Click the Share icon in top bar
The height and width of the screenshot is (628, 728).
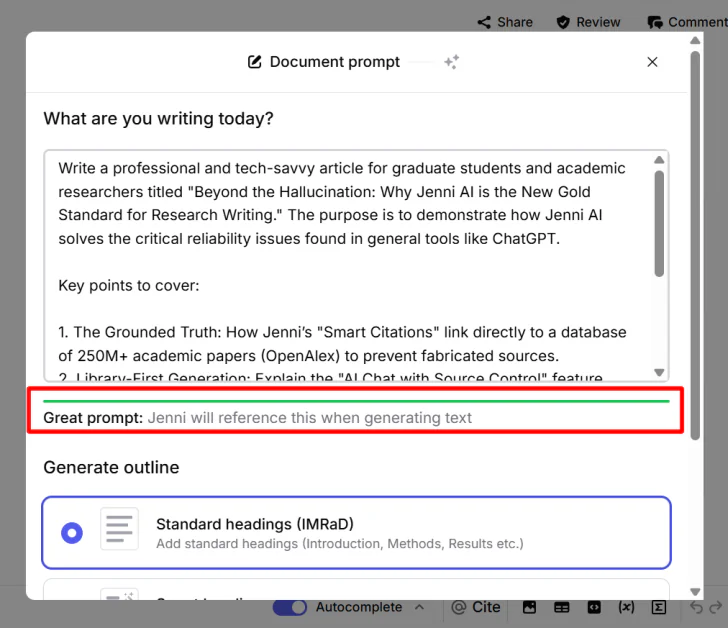tap(484, 22)
